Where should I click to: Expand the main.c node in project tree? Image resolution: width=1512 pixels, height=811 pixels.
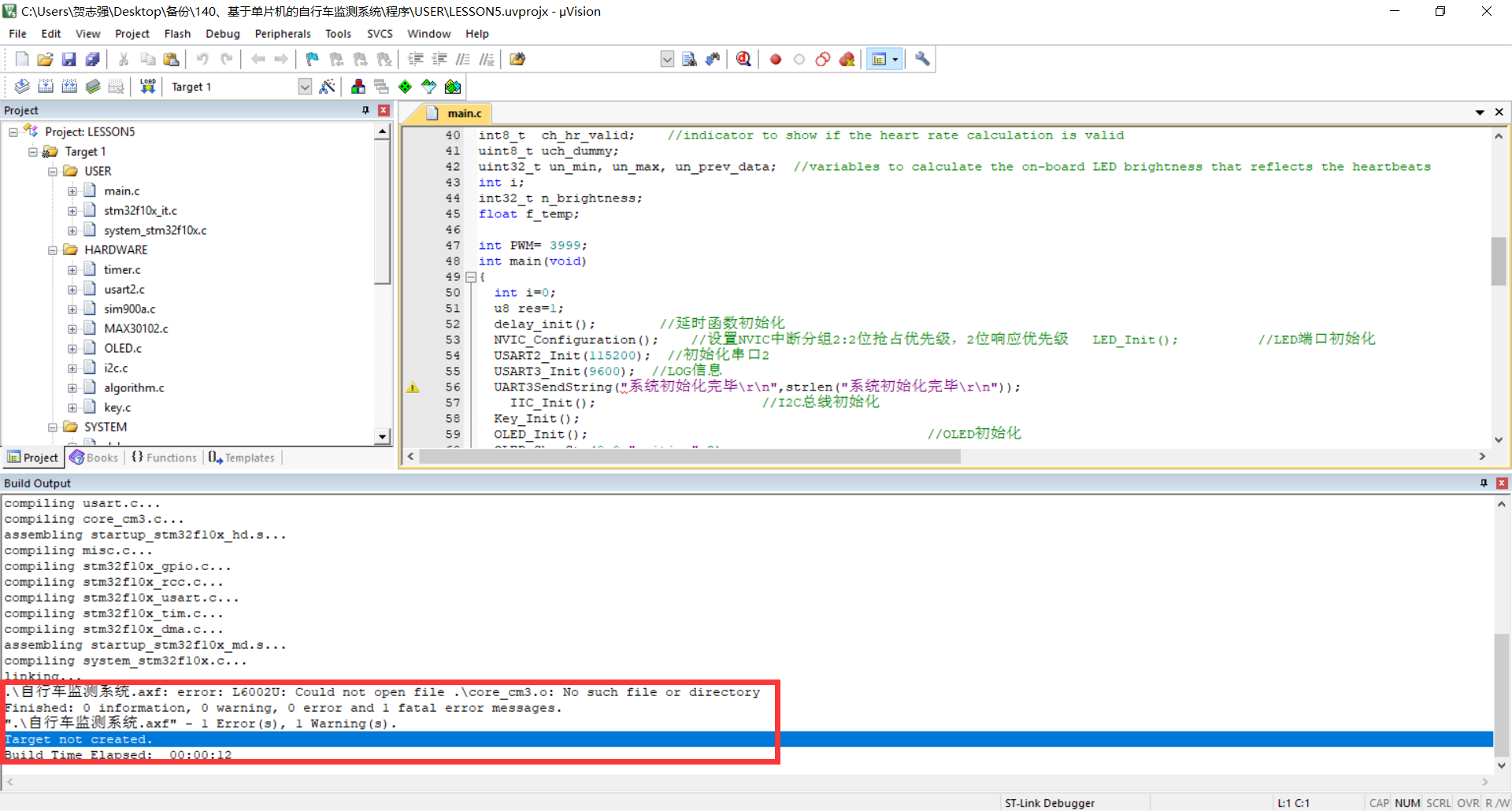(72, 191)
